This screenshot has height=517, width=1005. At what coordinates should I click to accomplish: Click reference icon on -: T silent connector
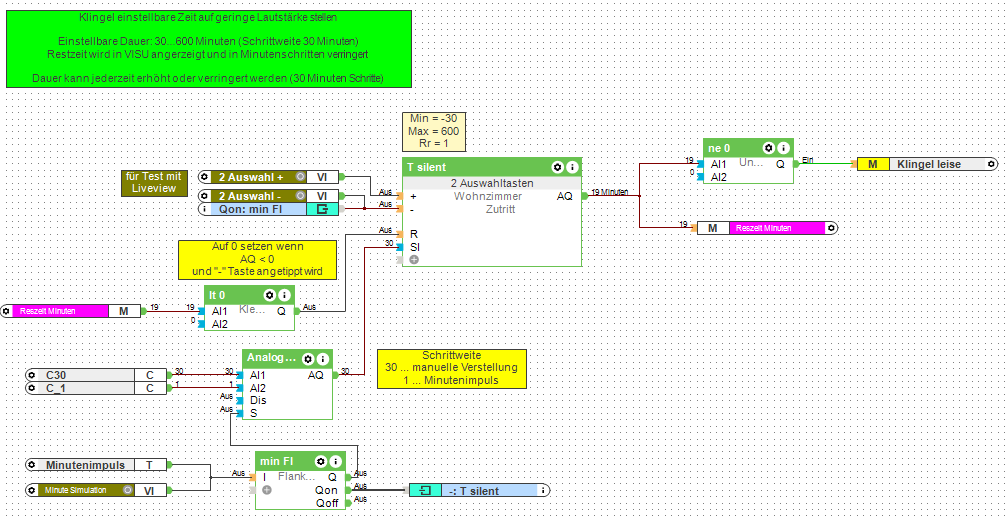tap(426, 491)
